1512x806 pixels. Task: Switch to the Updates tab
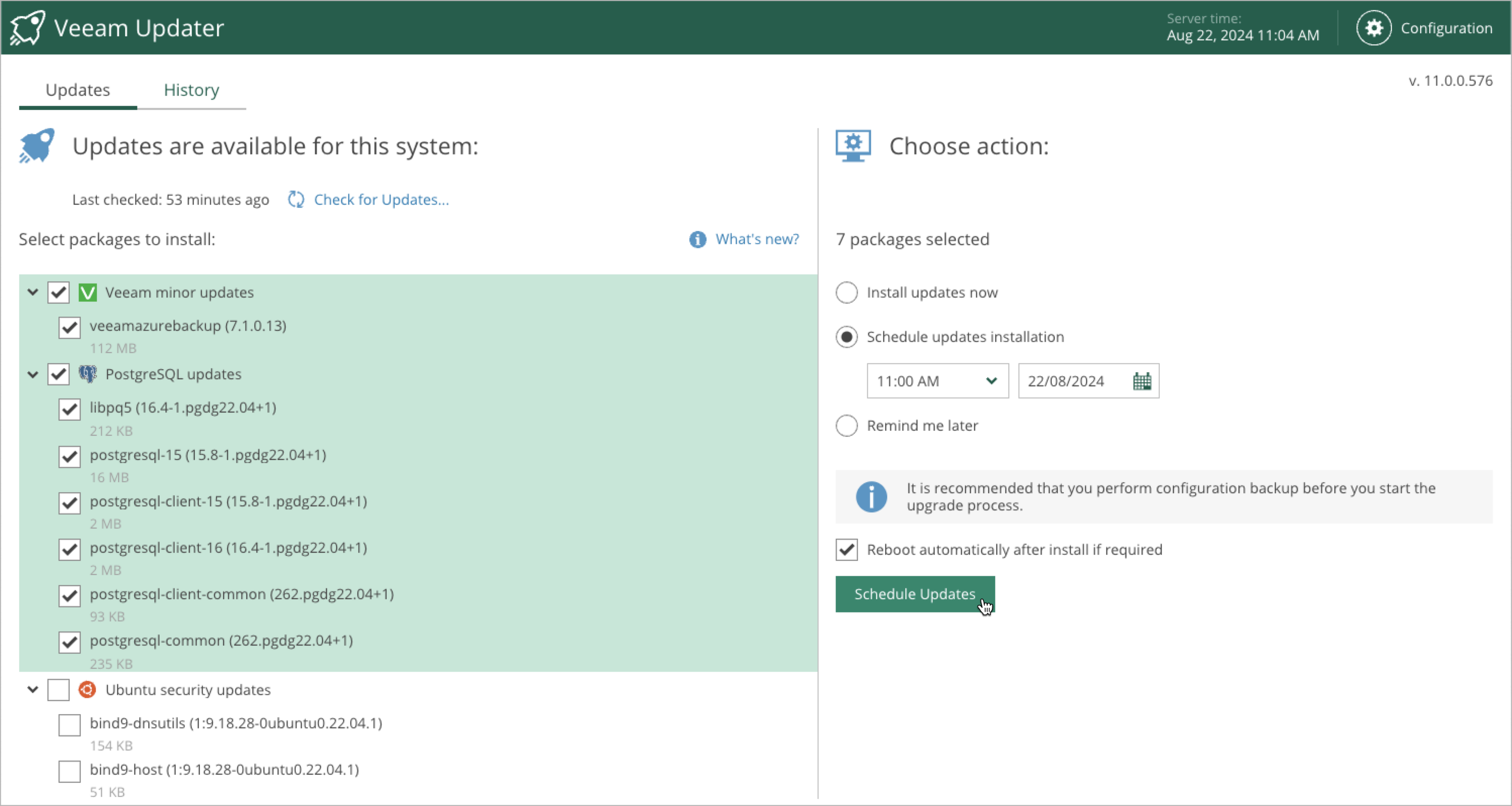coord(78,90)
